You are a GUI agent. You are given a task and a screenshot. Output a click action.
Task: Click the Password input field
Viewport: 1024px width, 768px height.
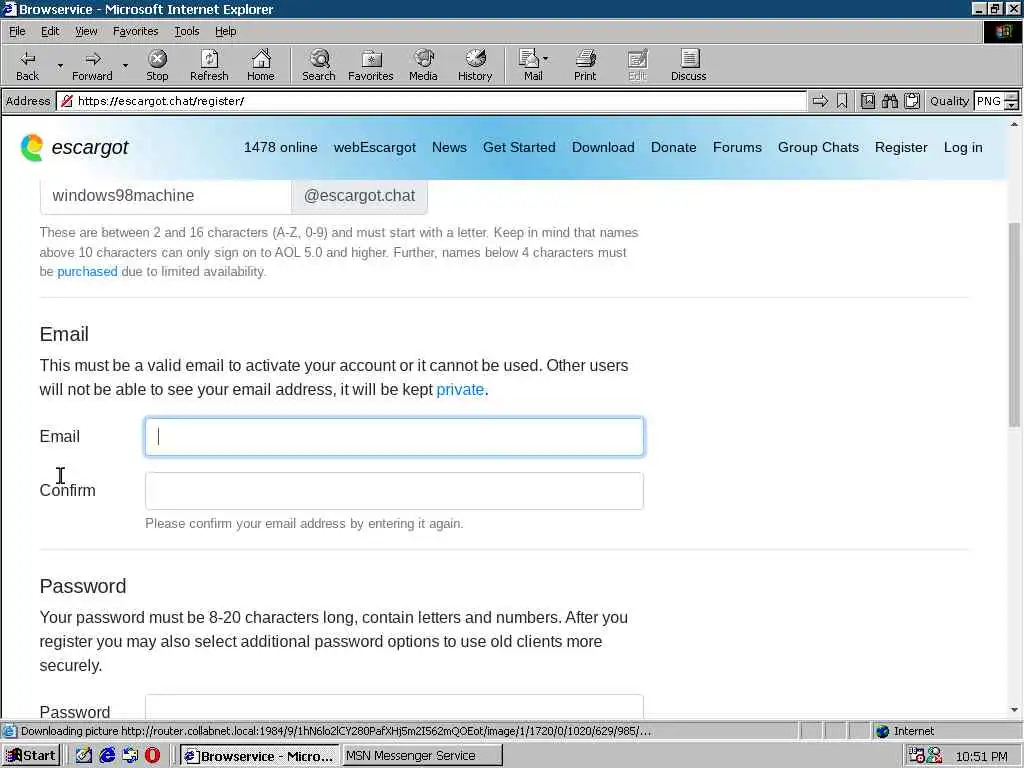click(394, 708)
